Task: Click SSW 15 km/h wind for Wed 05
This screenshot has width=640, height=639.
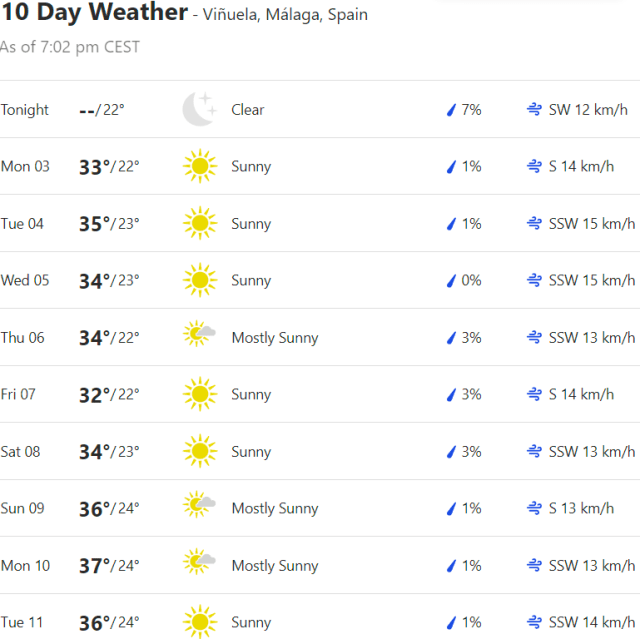Action: (592, 281)
